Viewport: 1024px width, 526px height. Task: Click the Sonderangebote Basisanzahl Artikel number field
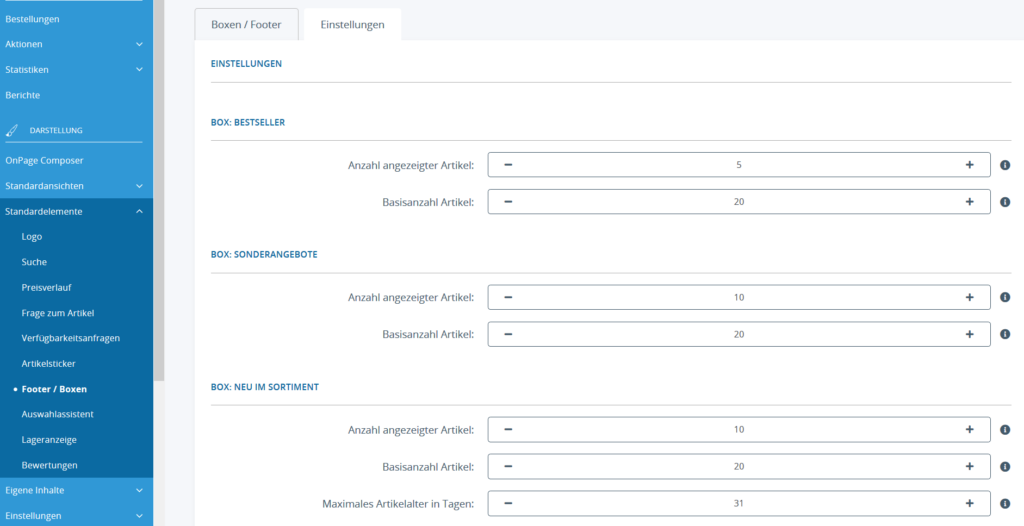738,335
